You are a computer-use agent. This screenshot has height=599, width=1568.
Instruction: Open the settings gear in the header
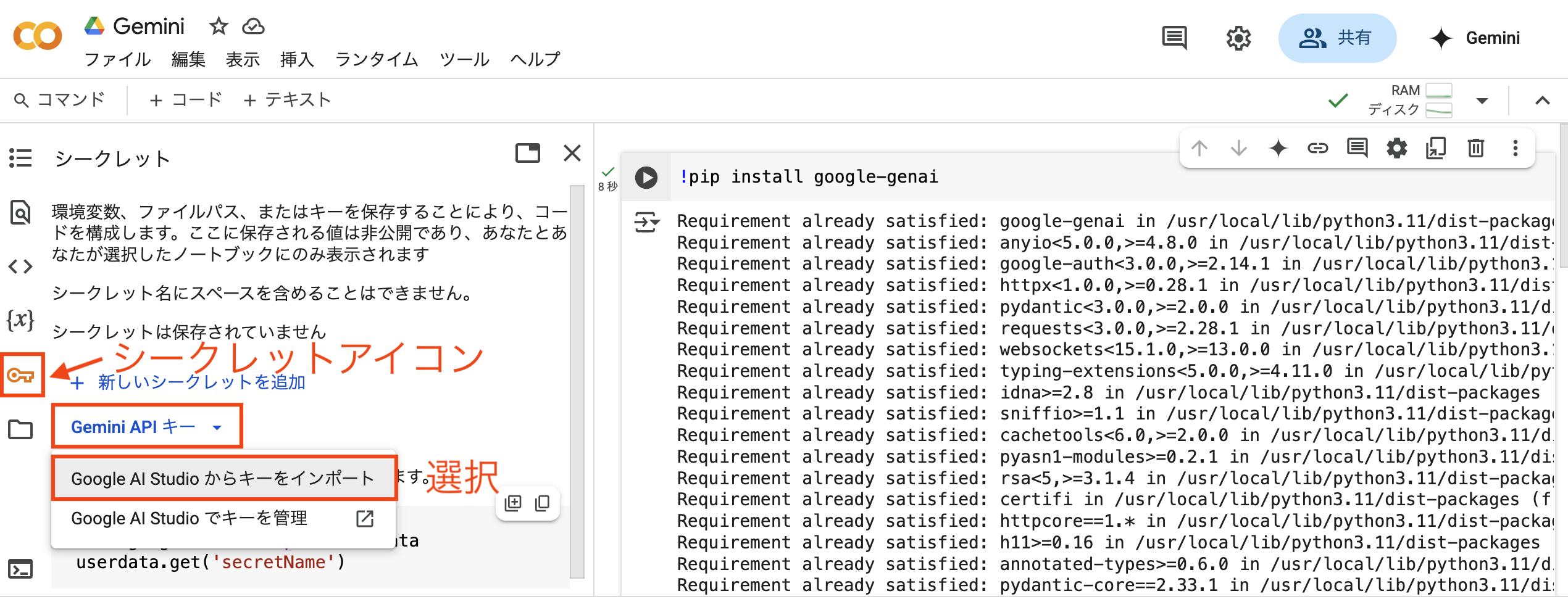[x=1238, y=38]
